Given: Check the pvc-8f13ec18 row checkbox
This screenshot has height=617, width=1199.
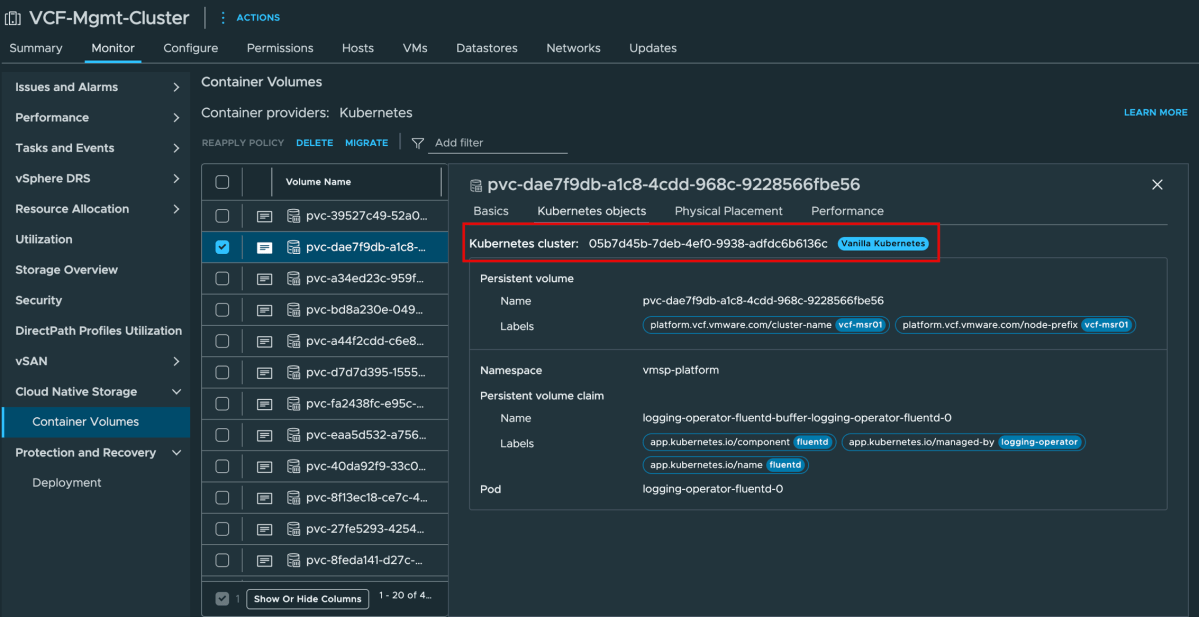Looking at the screenshot, I should [x=223, y=498].
